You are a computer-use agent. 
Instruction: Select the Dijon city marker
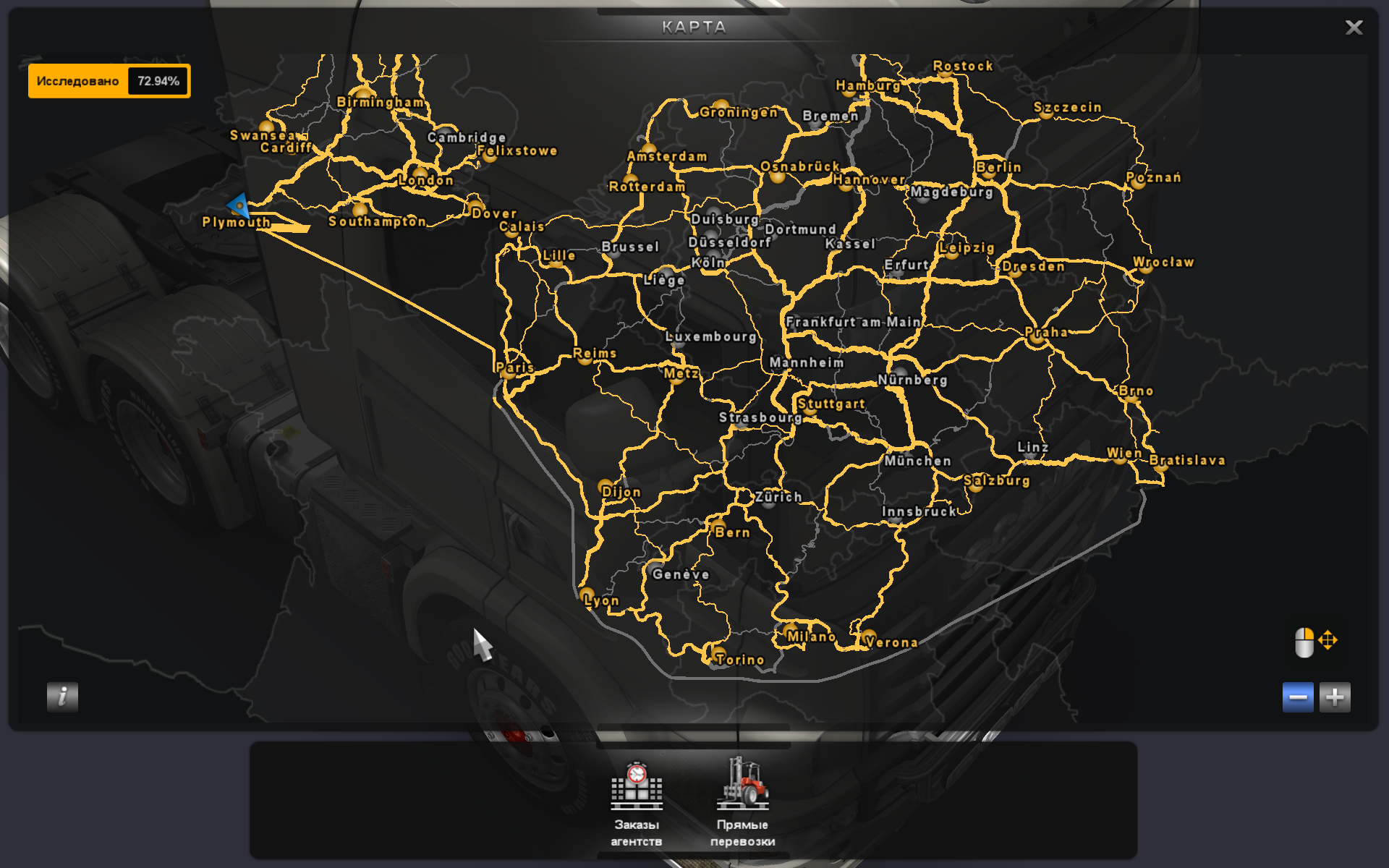click(606, 487)
